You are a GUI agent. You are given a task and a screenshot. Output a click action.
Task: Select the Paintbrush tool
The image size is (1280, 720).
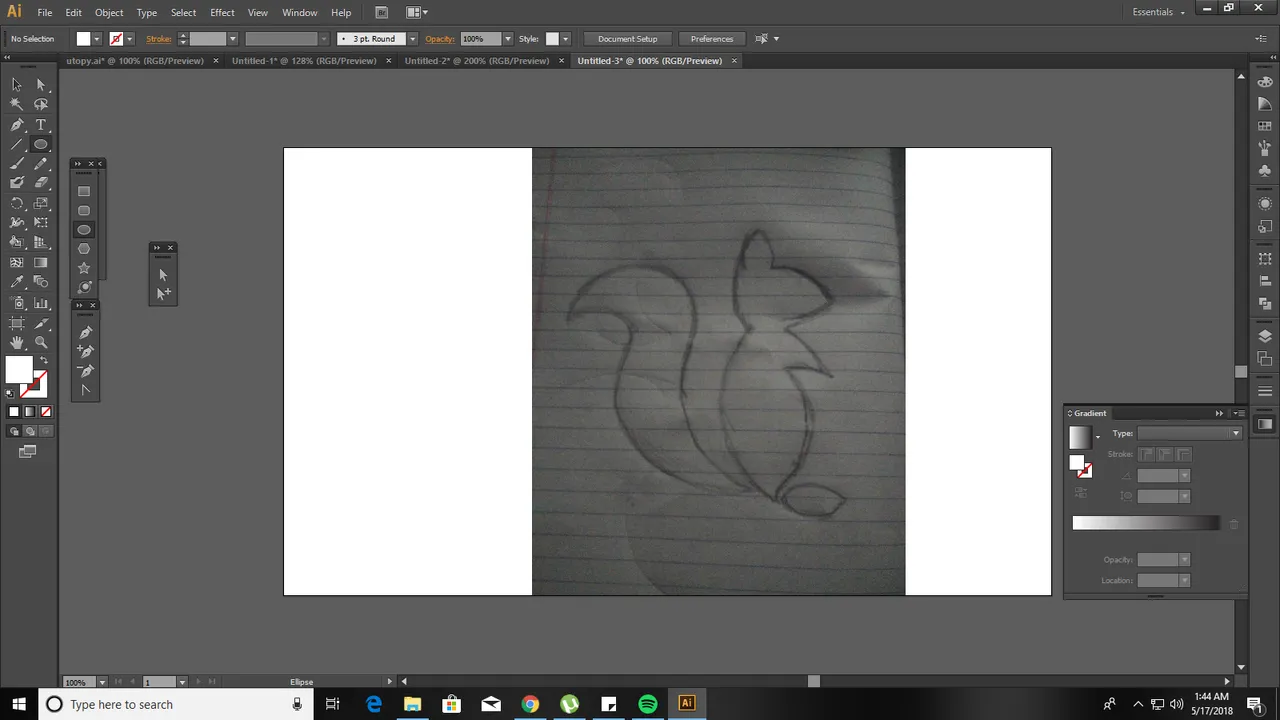coord(17,164)
